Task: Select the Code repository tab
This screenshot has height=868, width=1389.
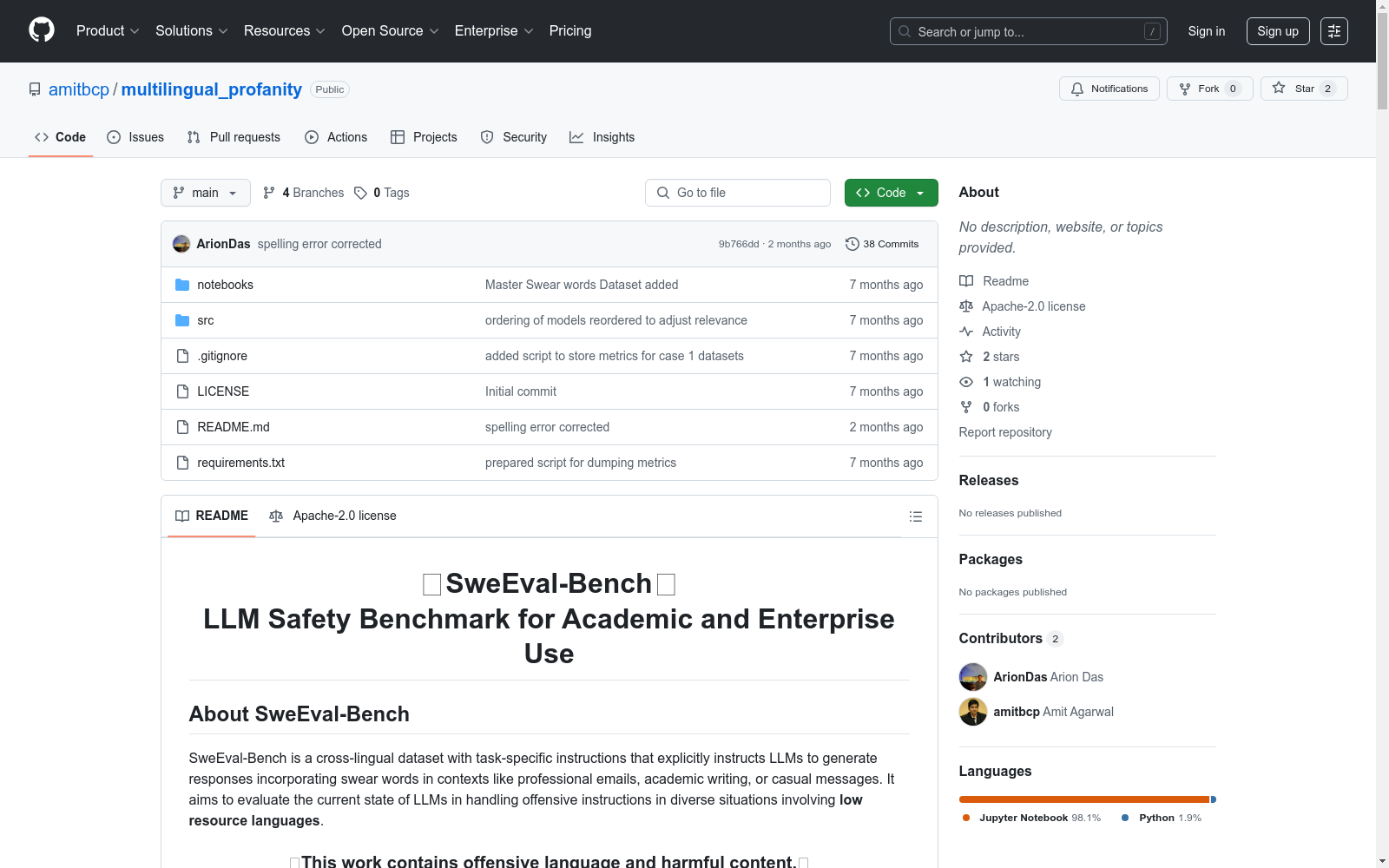Action: [x=61, y=137]
